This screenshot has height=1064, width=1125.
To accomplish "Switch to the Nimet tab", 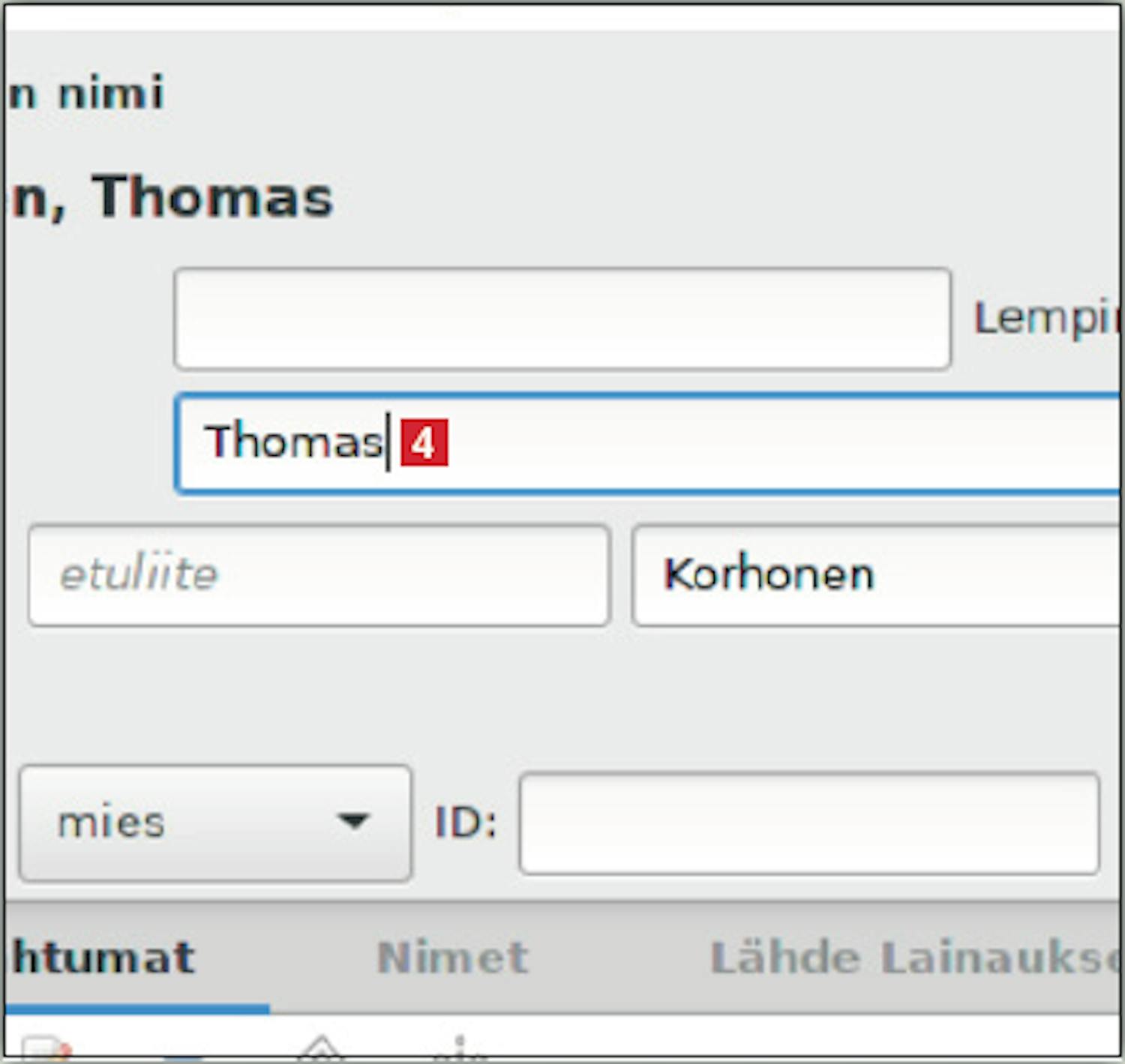I will click(x=452, y=958).
